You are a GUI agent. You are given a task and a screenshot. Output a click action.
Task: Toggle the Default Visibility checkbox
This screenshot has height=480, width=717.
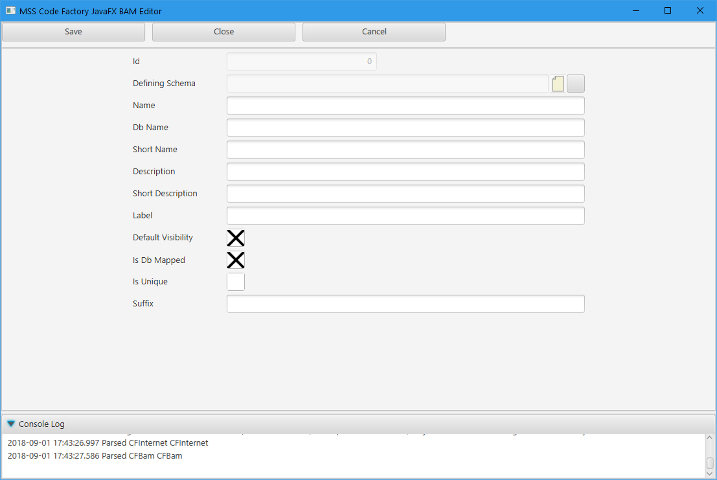coord(236,238)
